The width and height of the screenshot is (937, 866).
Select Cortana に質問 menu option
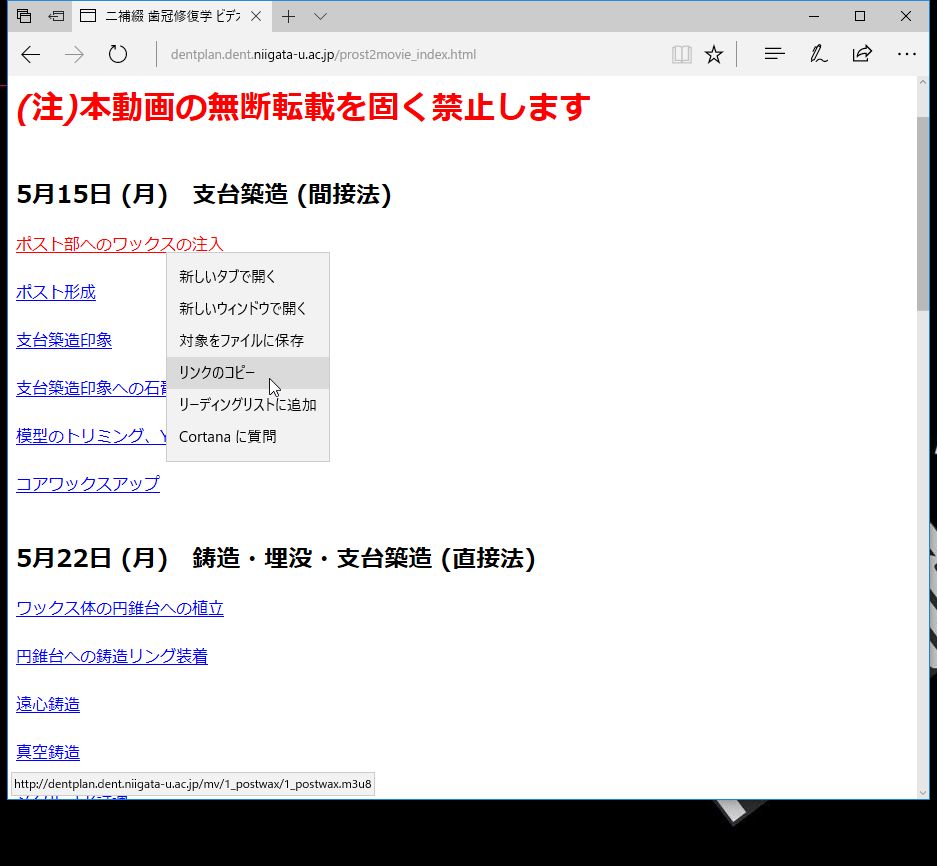pyautogui.click(x=227, y=437)
